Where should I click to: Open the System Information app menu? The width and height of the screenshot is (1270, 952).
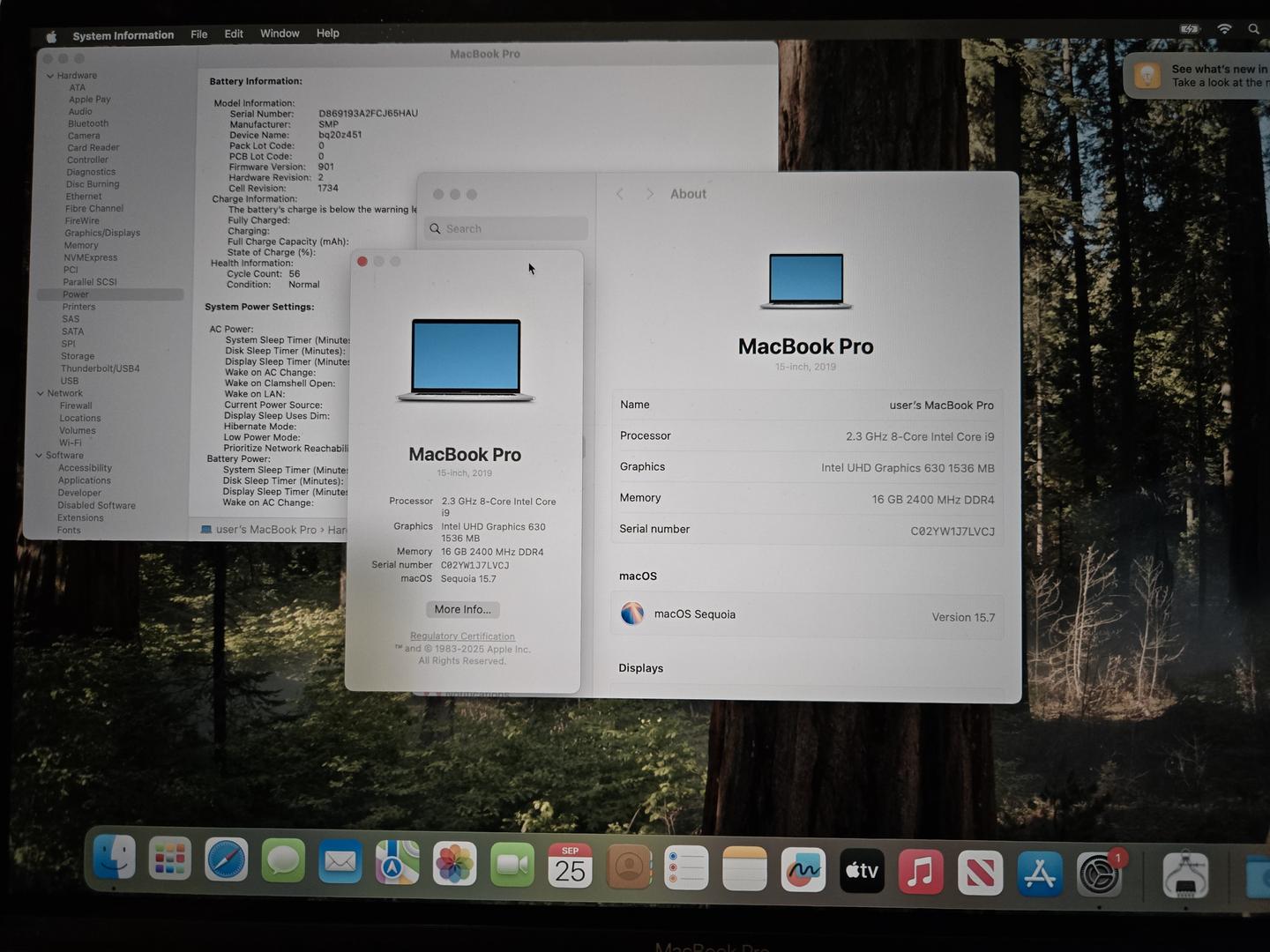pyautogui.click(x=123, y=35)
